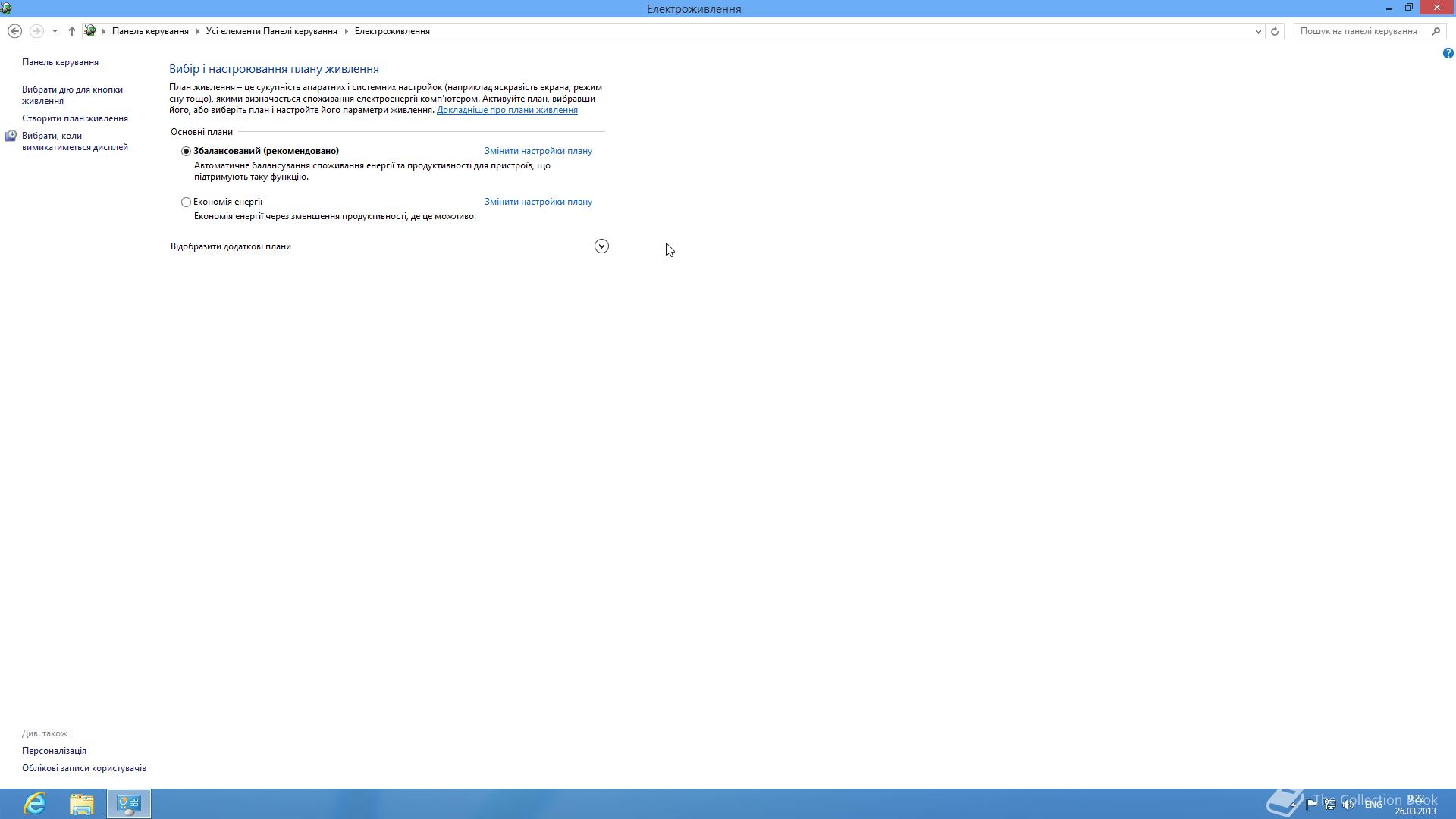Open recent locations dropdown arrow

pyautogui.click(x=55, y=31)
